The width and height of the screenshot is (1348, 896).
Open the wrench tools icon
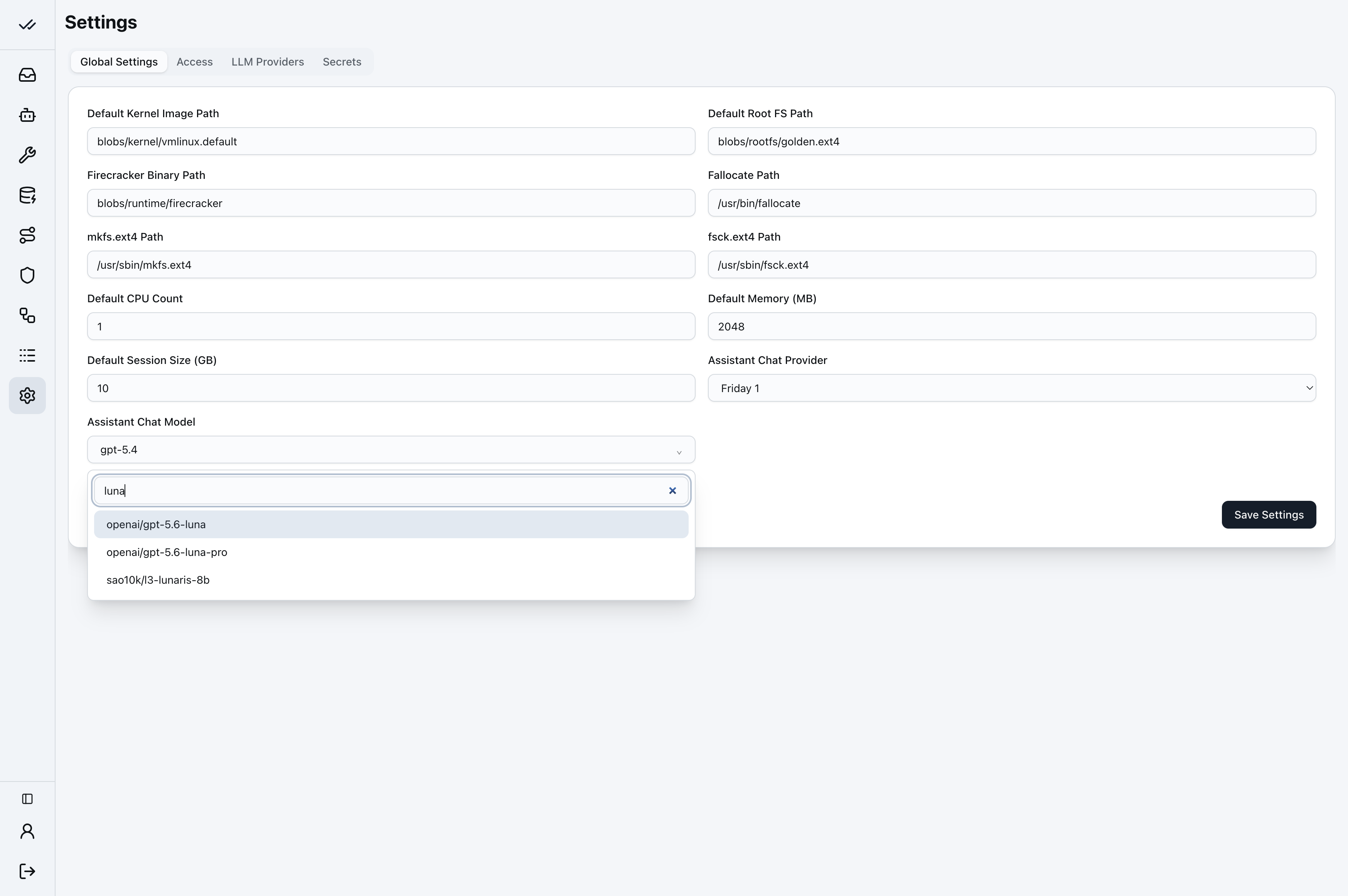(27, 155)
